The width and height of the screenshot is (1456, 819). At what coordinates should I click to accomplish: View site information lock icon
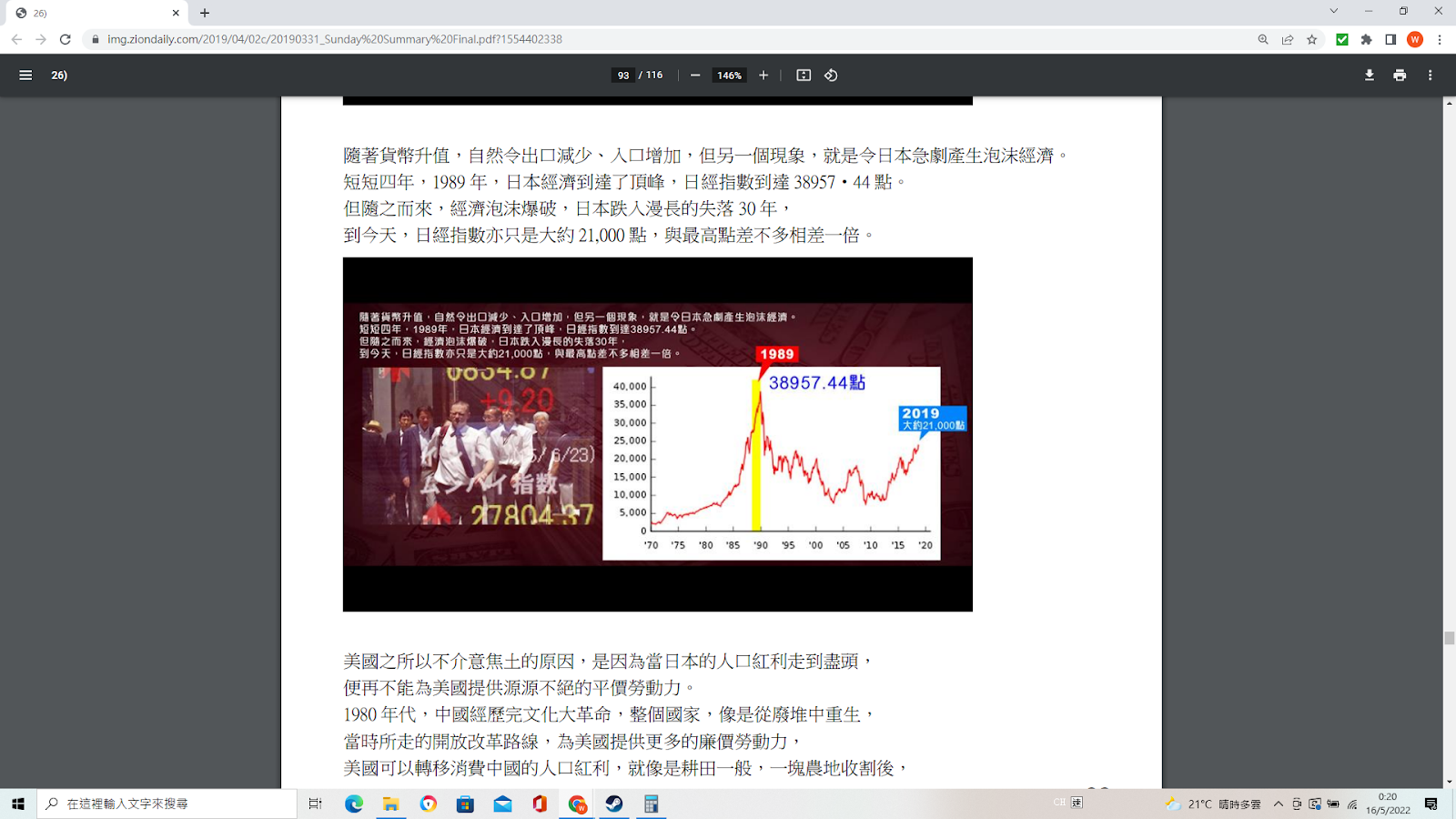(95, 39)
